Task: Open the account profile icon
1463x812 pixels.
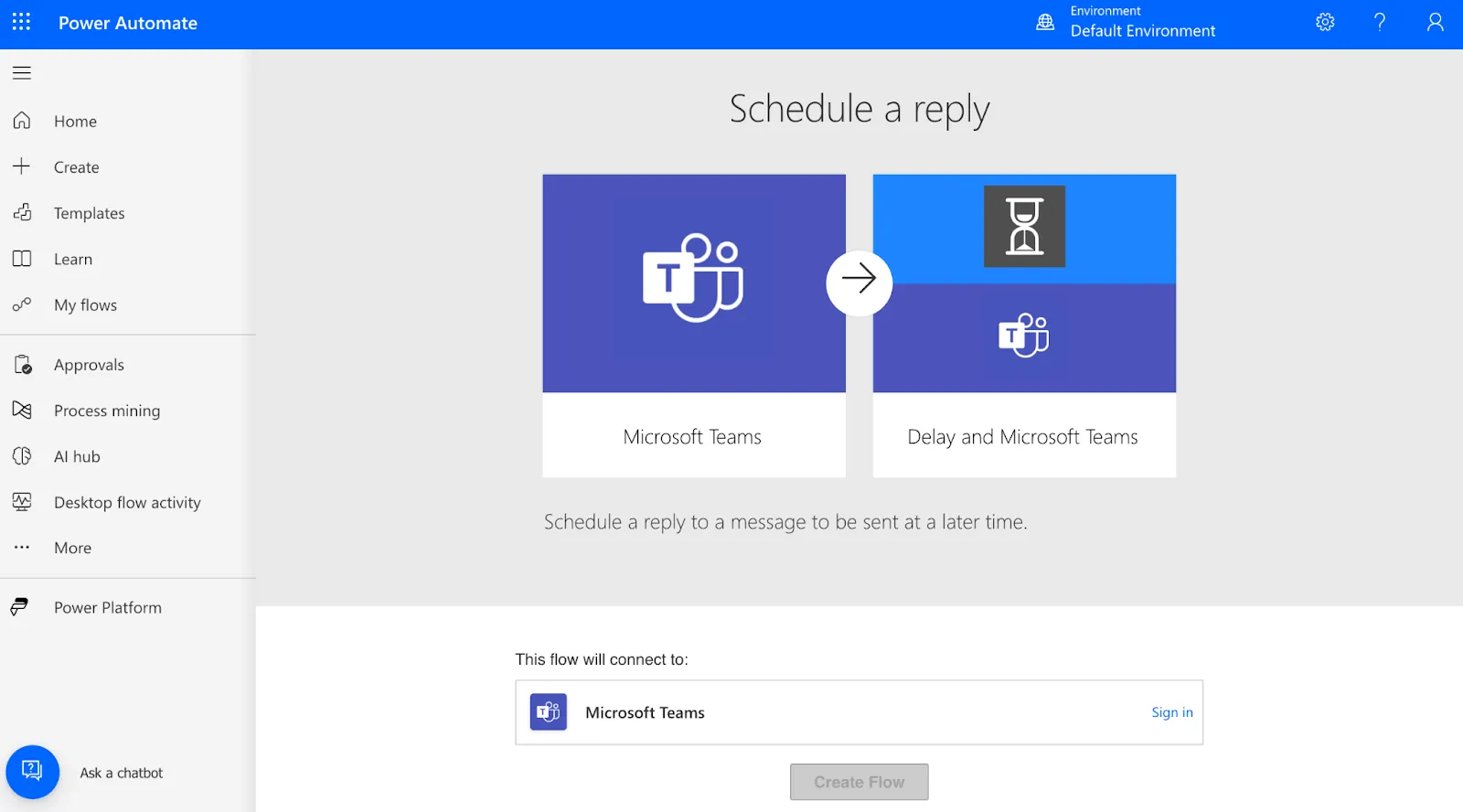Action: [1436, 22]
